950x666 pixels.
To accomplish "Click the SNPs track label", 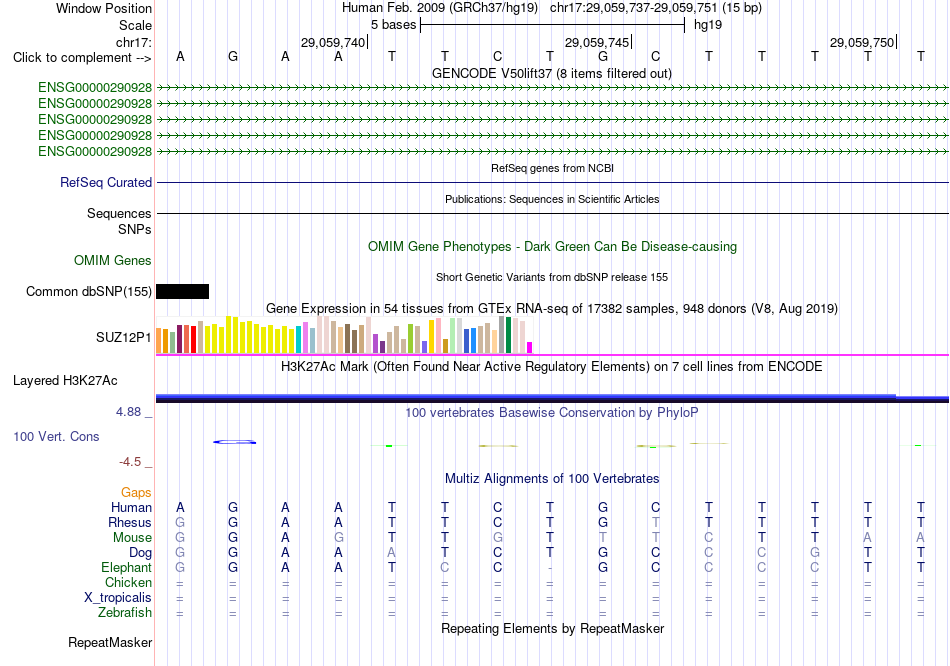I will click(135, 230).
